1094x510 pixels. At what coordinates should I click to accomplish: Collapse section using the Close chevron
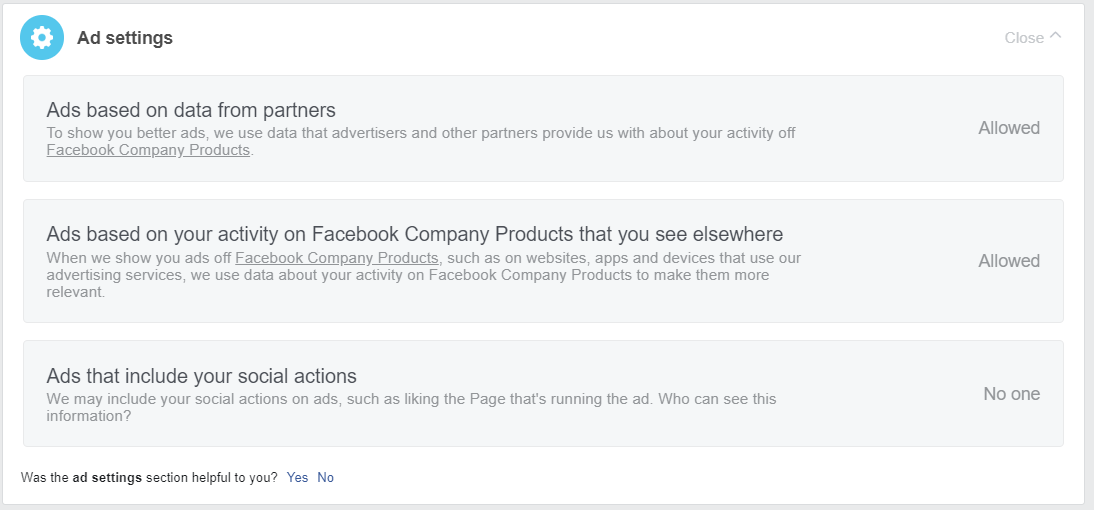tap(1056, 36)
